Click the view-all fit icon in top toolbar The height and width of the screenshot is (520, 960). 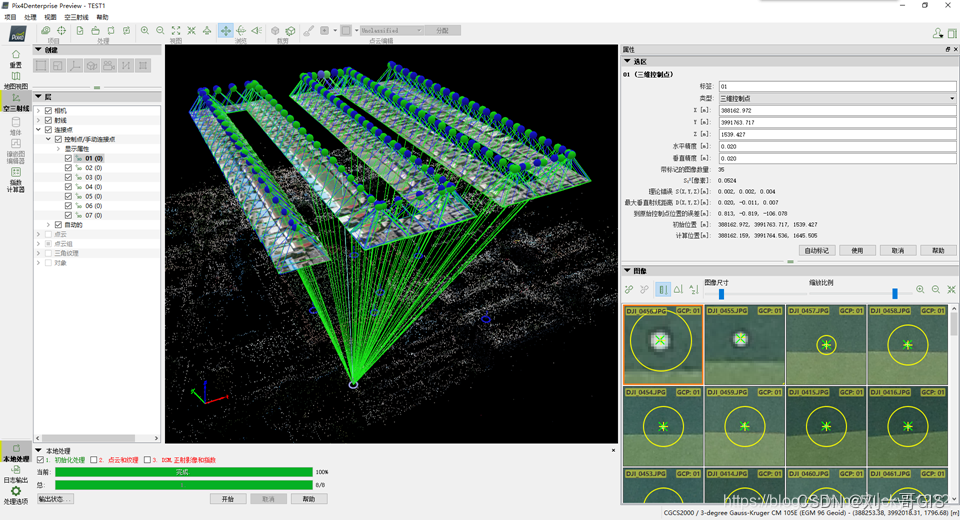[176, 31]
